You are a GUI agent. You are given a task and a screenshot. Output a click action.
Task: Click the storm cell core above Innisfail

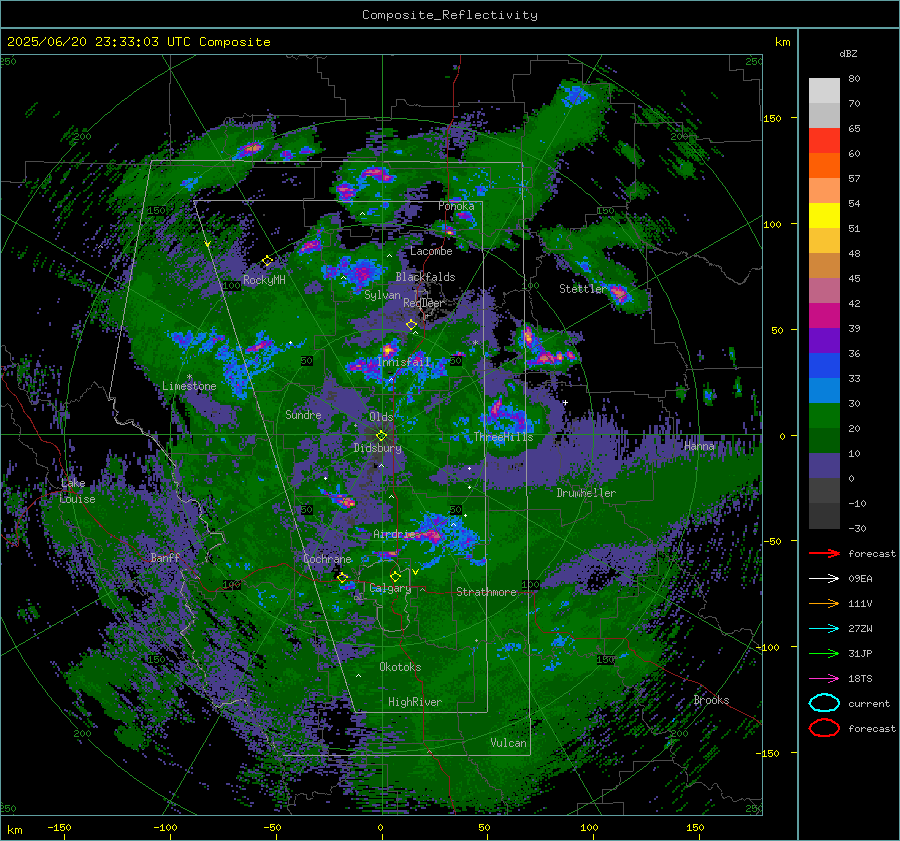389,349
